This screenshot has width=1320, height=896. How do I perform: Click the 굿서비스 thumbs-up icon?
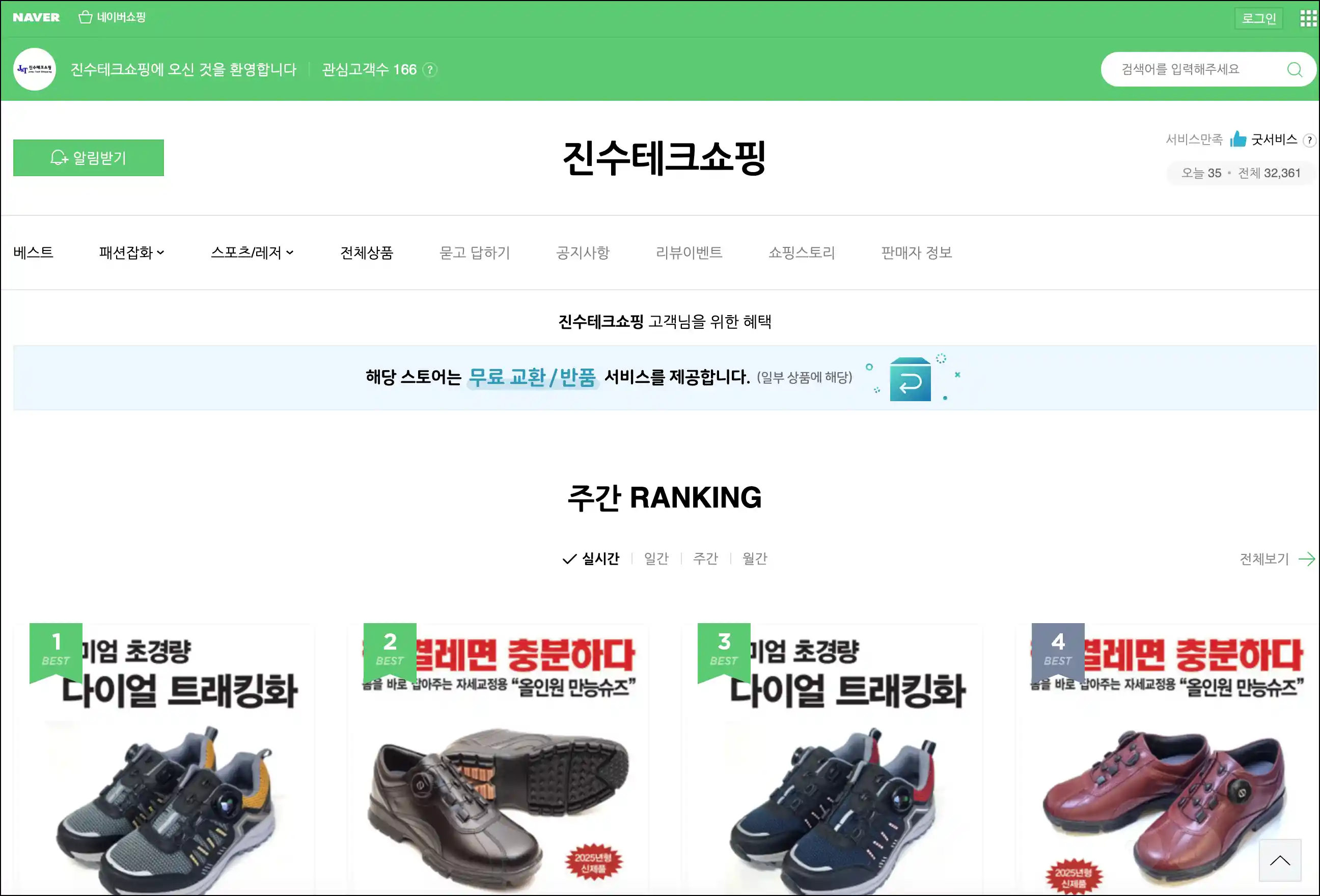tap(1237, 139)
